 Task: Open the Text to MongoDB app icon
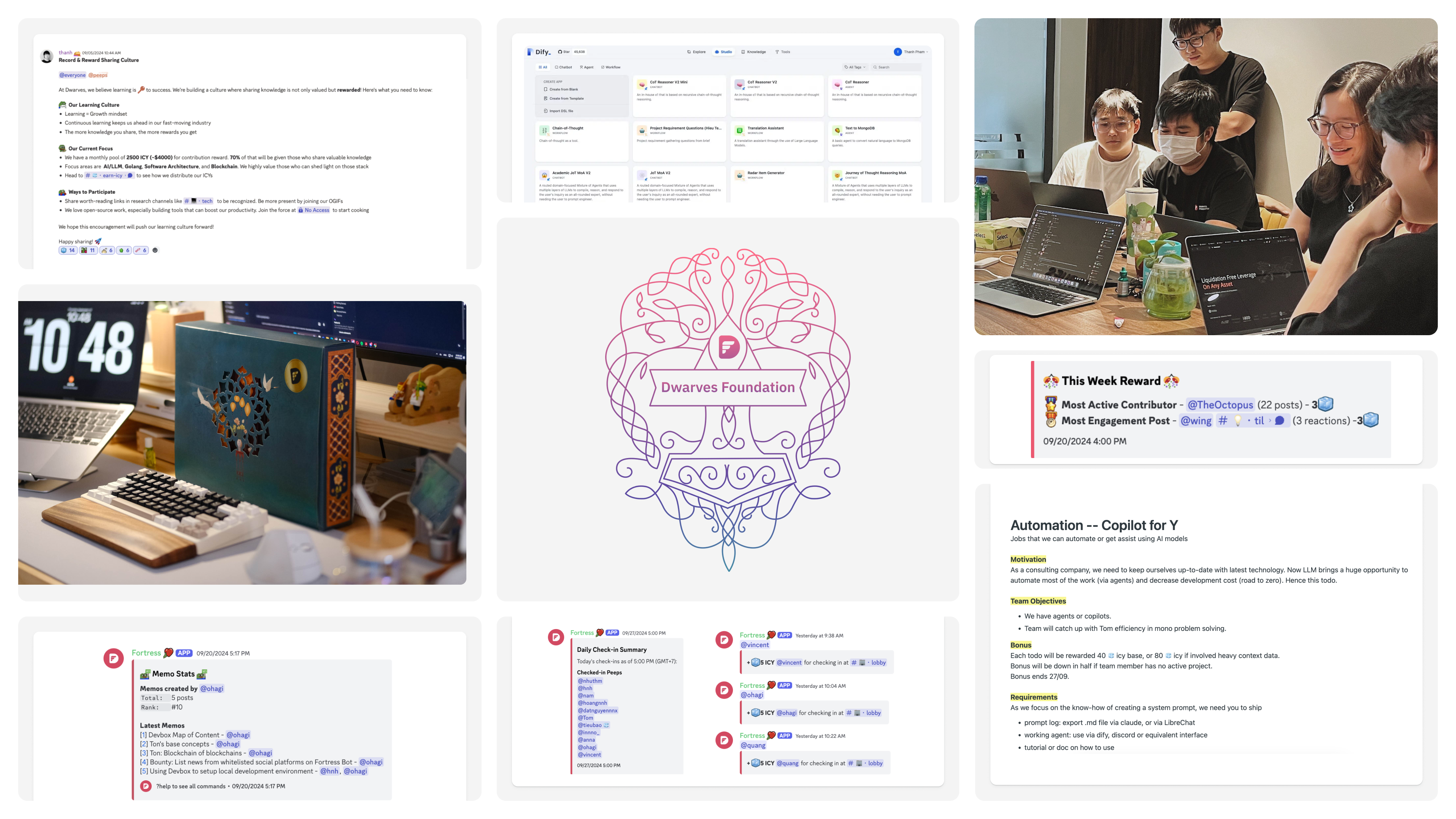pyautogui.click(x=837, y=130)
